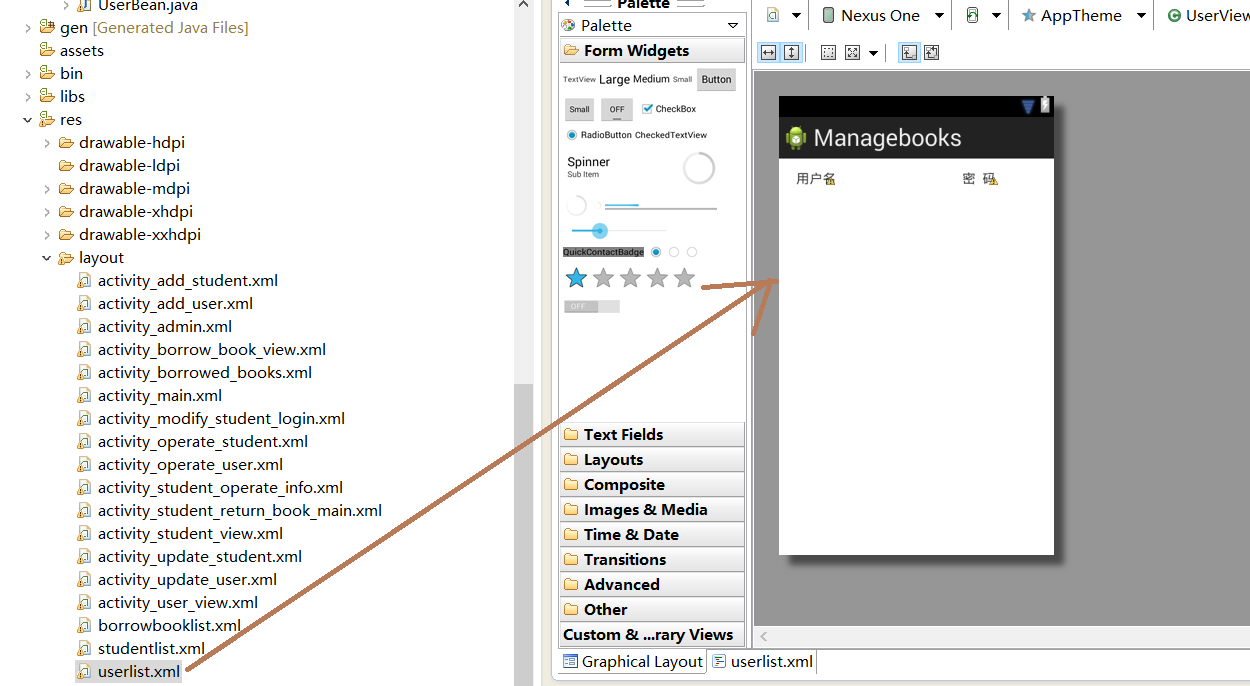Click the configuration file icon in toolbar
This screenshot has width=1250, height=686.
pos(773,15)
